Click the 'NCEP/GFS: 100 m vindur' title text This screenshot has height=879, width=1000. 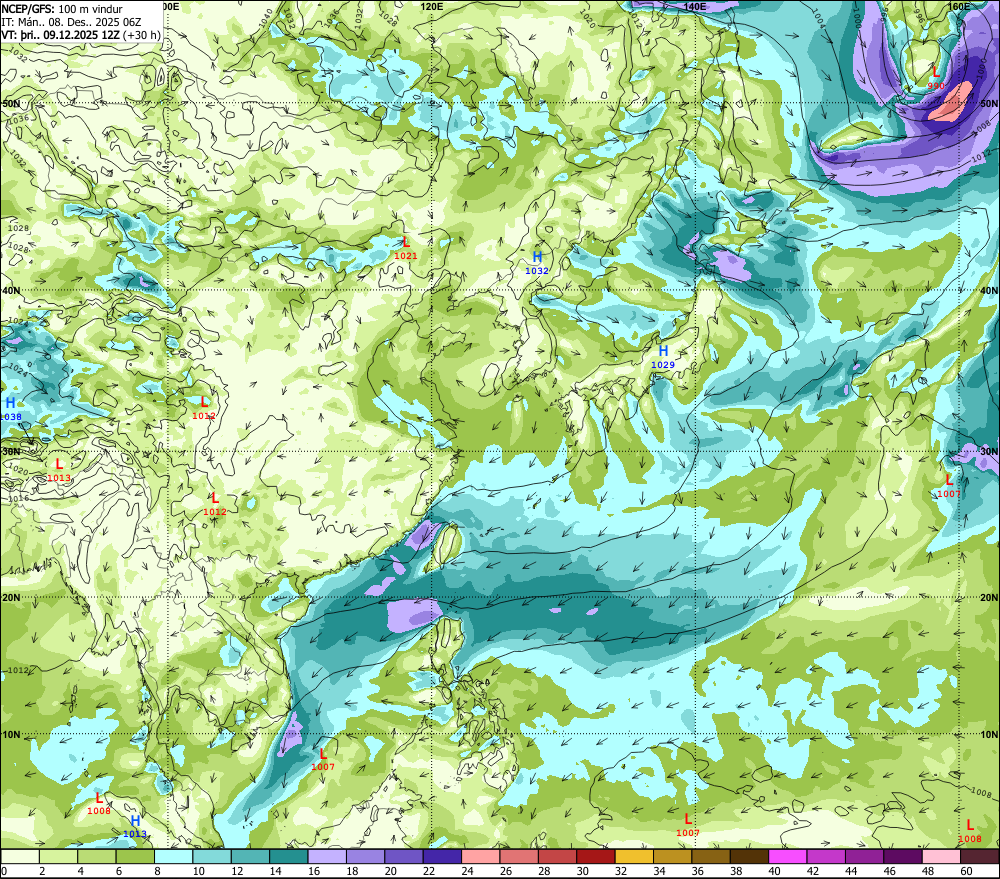62,9
